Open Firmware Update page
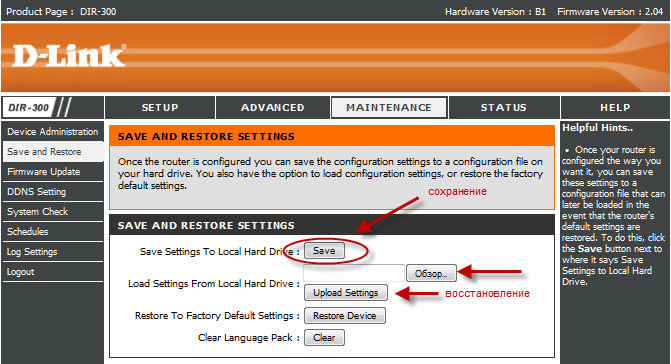Screen dimensions: 671x364 coord(53,172)
